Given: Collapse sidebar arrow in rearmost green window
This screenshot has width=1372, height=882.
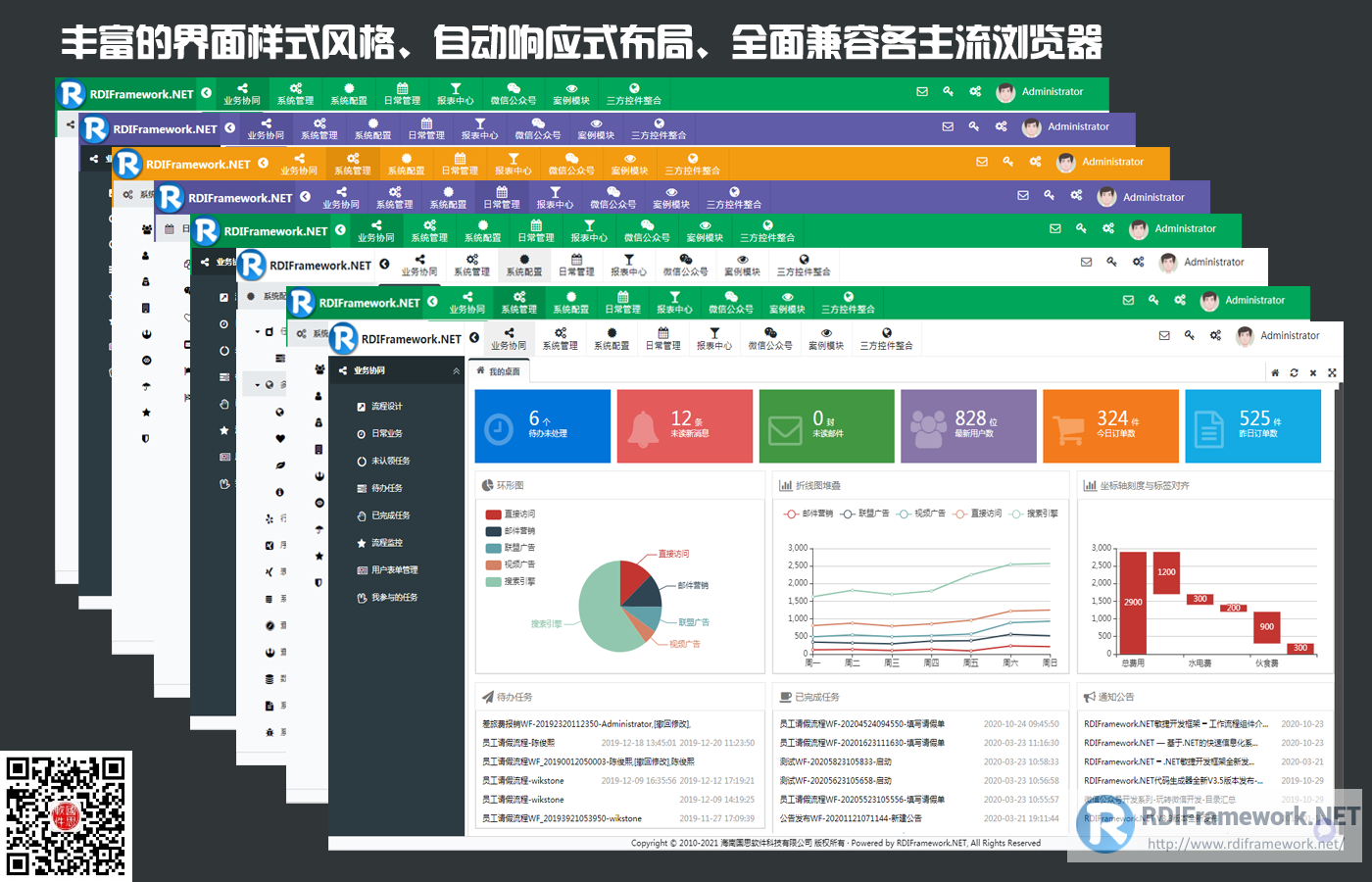Looking at the screenshot, I should (207, 93).
